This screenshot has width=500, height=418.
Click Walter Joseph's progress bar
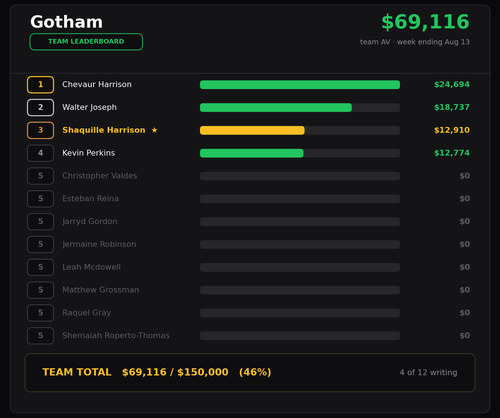coord(300,107)
